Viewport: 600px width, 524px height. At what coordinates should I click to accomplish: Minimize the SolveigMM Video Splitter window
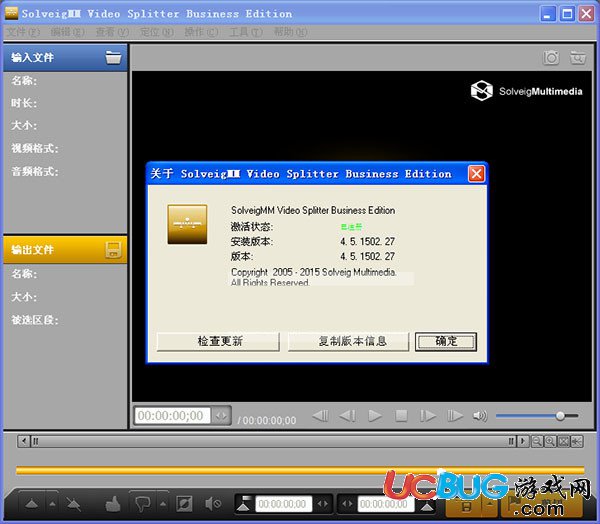point(548,15)
